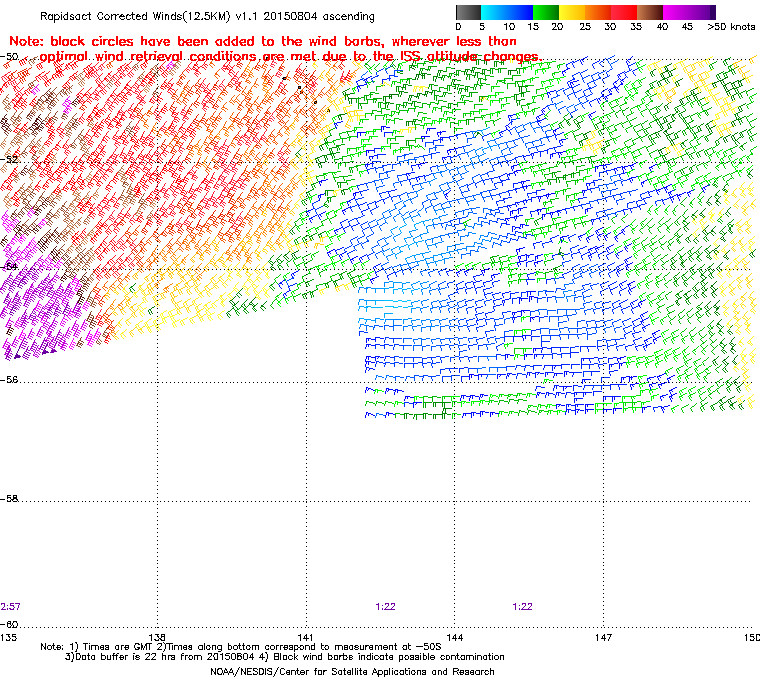Click the 2:57 pass time label
Viewport: 760px width, 688px height.
point(10,607)
